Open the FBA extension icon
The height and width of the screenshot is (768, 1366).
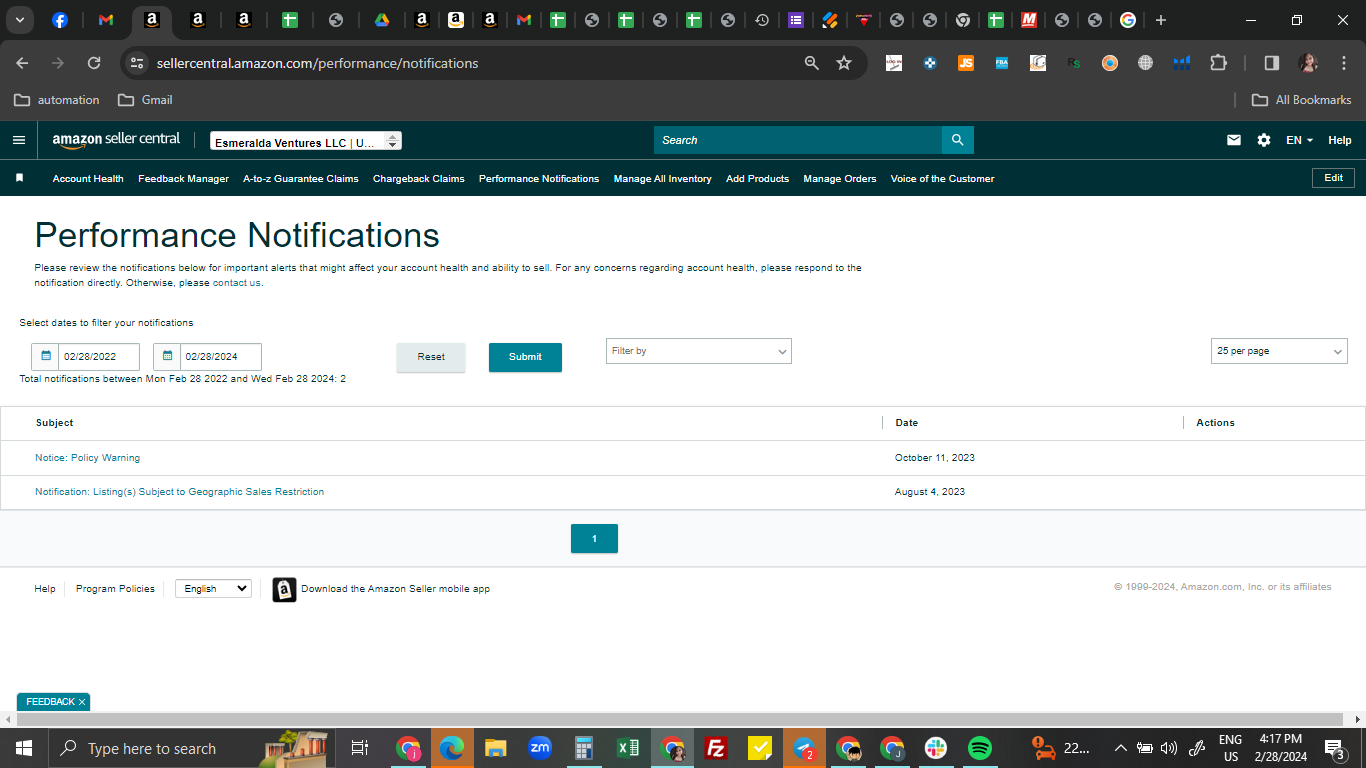1001,63
